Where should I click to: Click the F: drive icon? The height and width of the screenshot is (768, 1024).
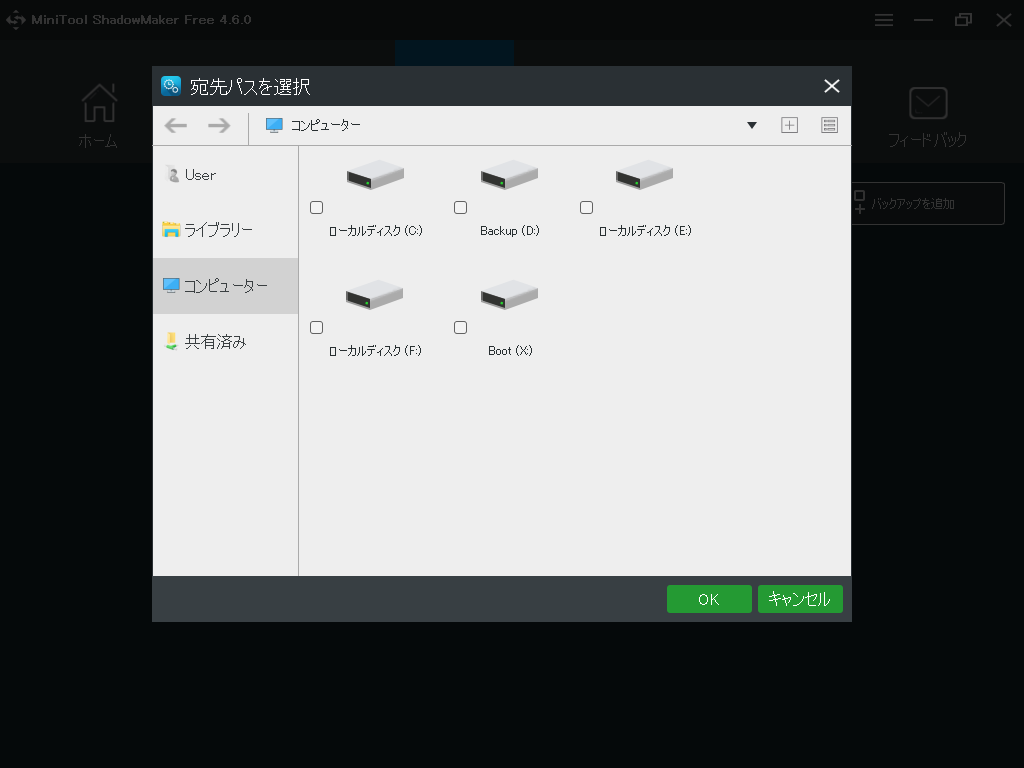coord(375,295)
